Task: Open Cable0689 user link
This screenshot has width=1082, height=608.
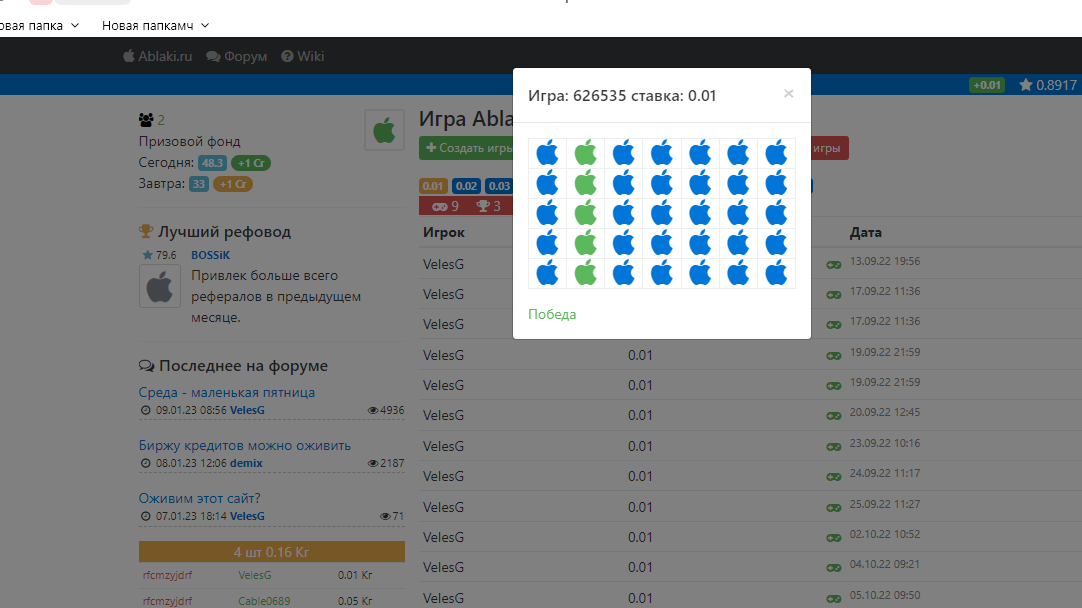Action: point(264,601)
